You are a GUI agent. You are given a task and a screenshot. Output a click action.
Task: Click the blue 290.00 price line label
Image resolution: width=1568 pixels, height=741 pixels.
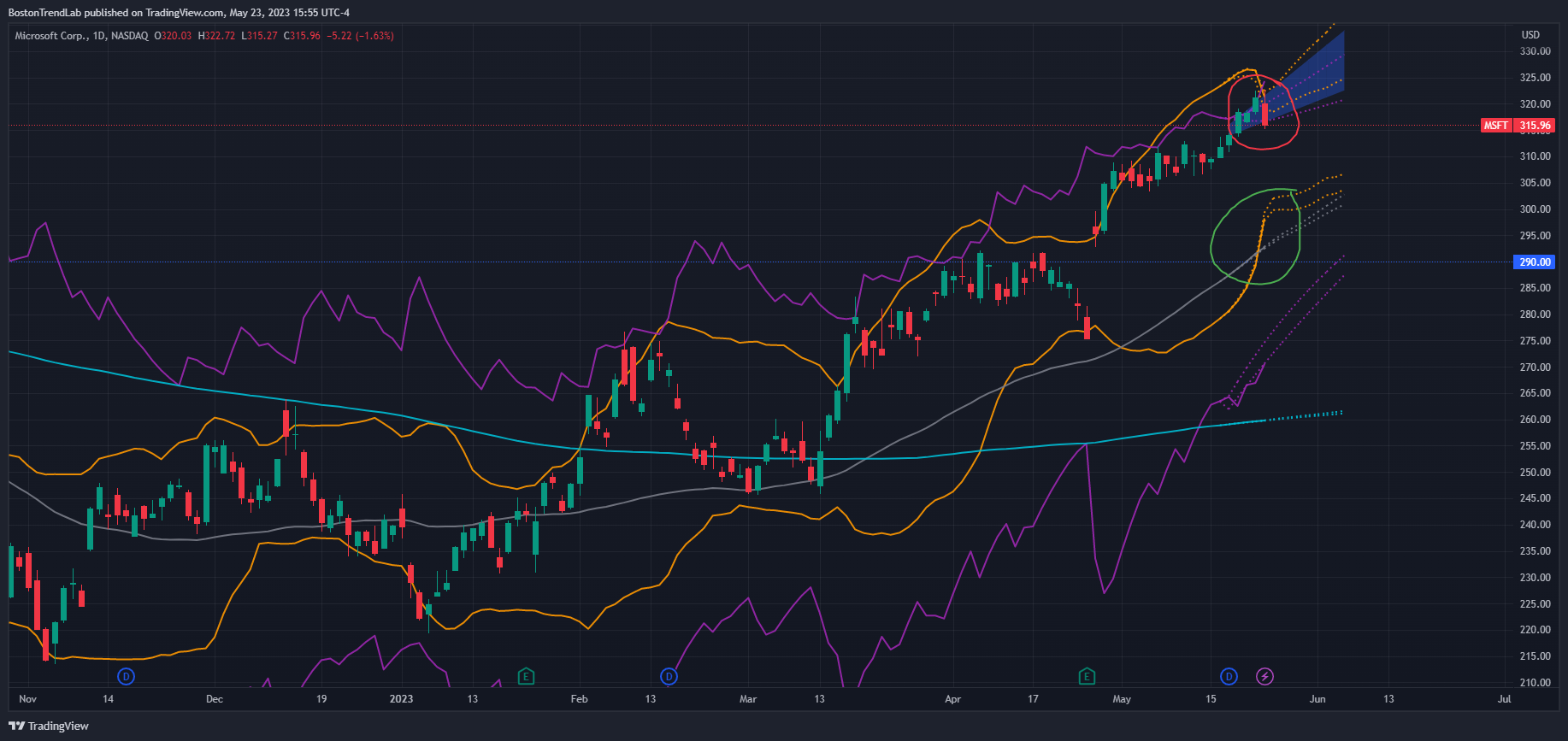point(1535,262)
